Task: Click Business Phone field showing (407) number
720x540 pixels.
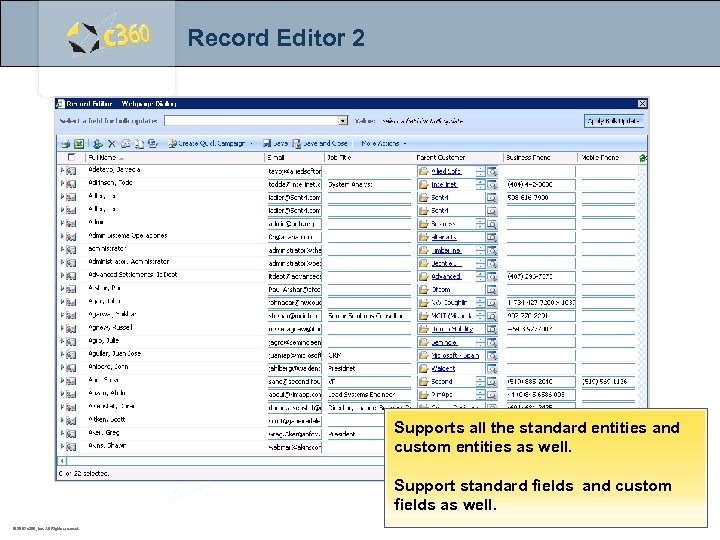Action: click(x=541, y=276)
